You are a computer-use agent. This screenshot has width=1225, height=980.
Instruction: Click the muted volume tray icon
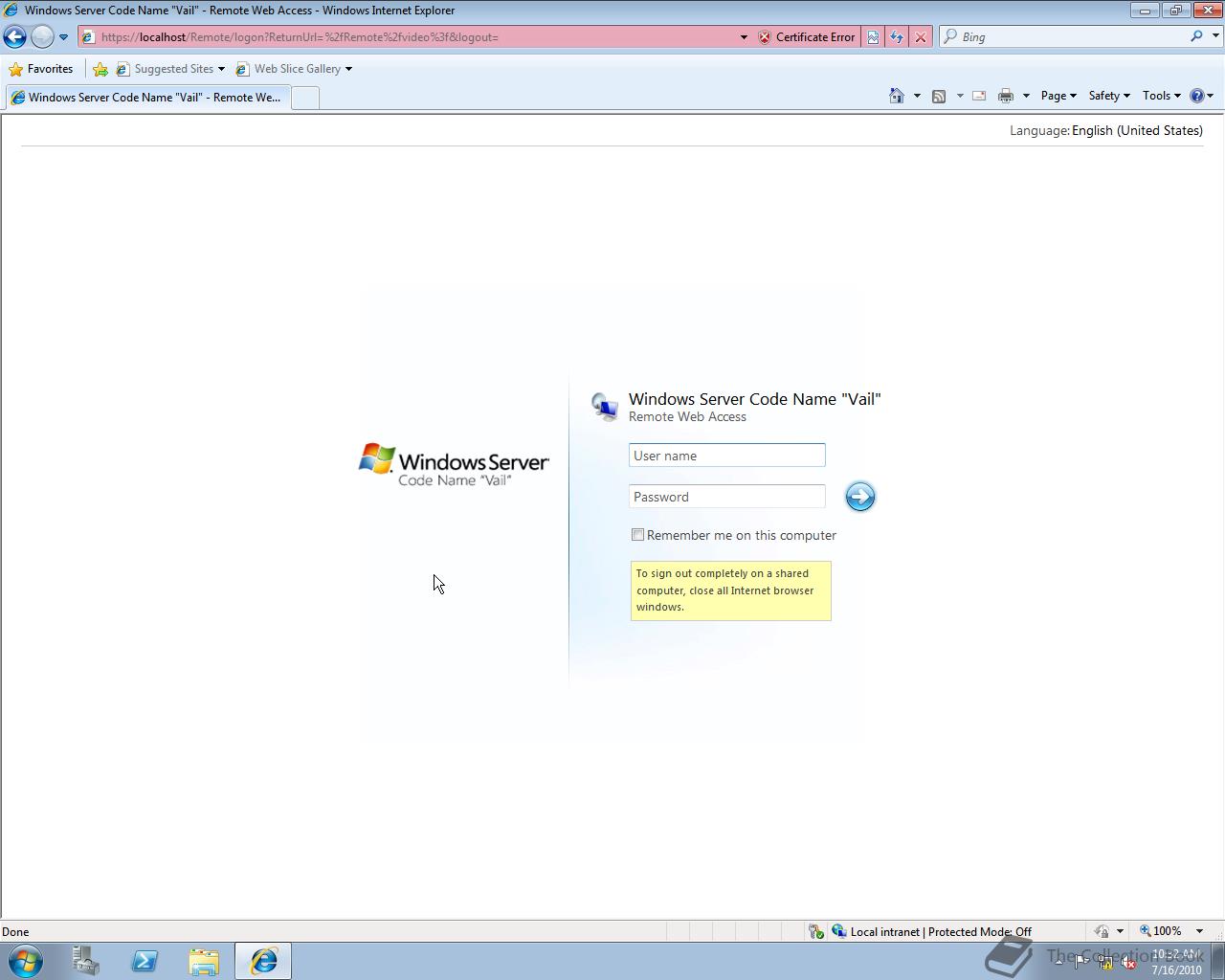click(x=1128, y=963)
